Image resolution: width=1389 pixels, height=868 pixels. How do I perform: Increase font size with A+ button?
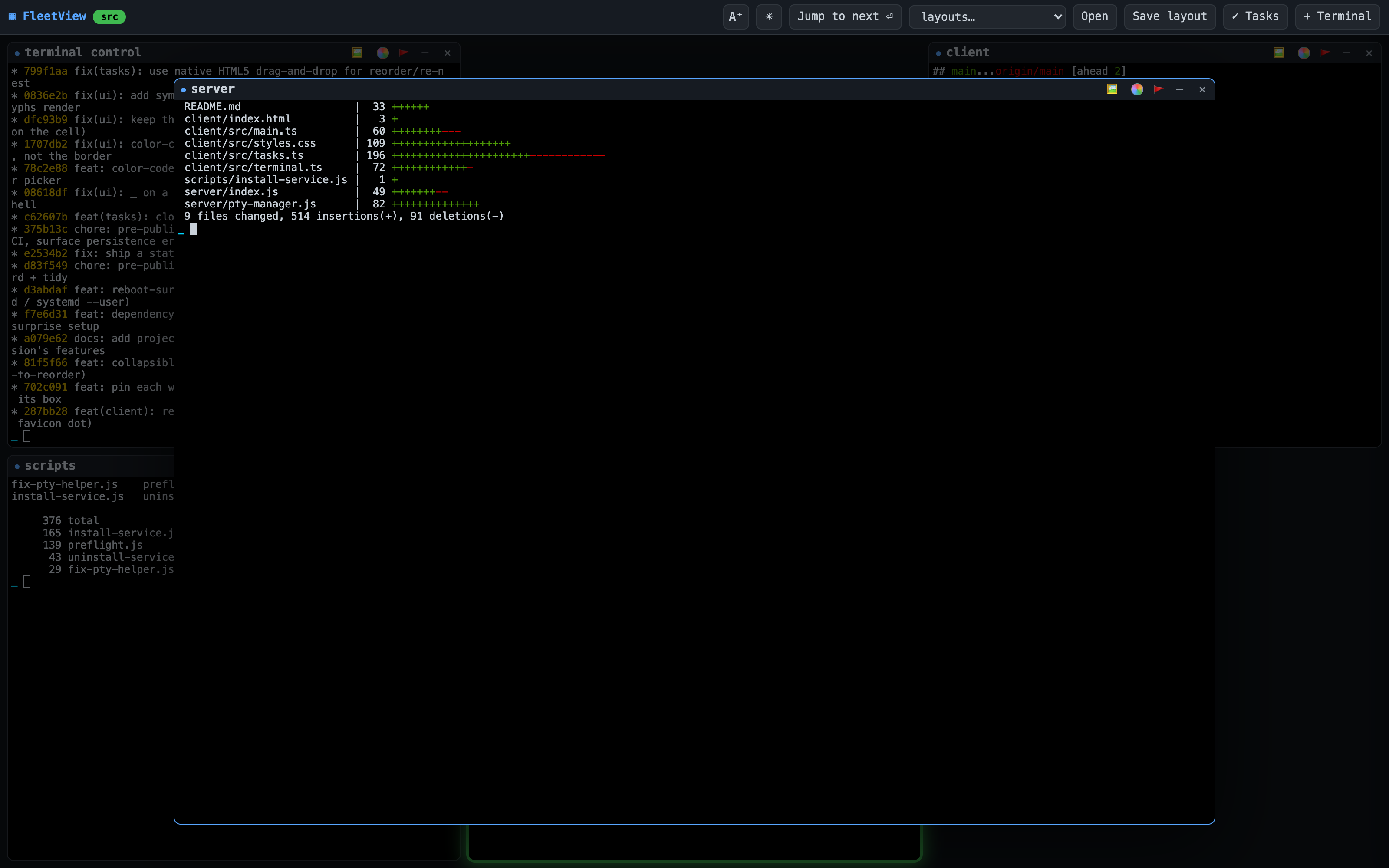point(735,16)
